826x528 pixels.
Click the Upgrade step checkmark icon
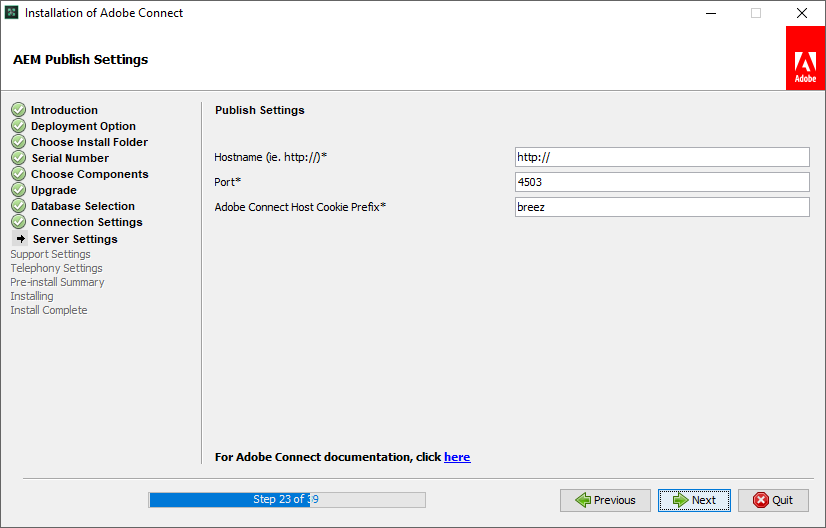point(18,190)
